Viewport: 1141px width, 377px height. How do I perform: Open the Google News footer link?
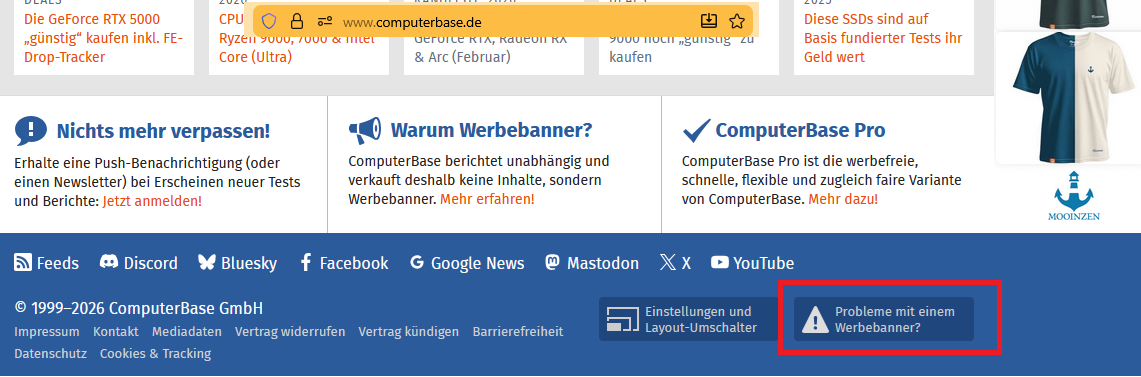(x=467, y=263)
